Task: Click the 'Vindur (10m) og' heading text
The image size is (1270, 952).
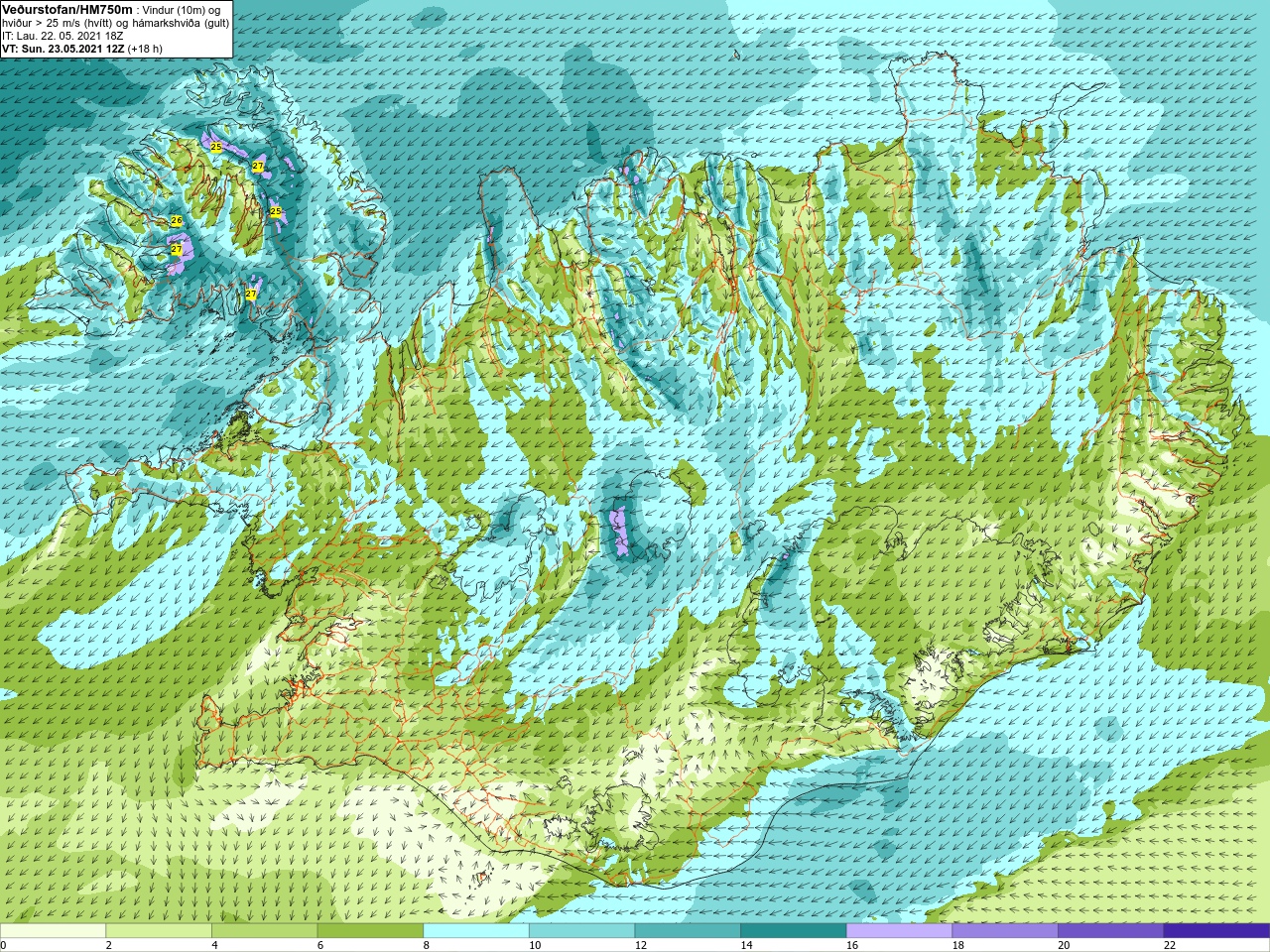Action: [x=182, y=10]
